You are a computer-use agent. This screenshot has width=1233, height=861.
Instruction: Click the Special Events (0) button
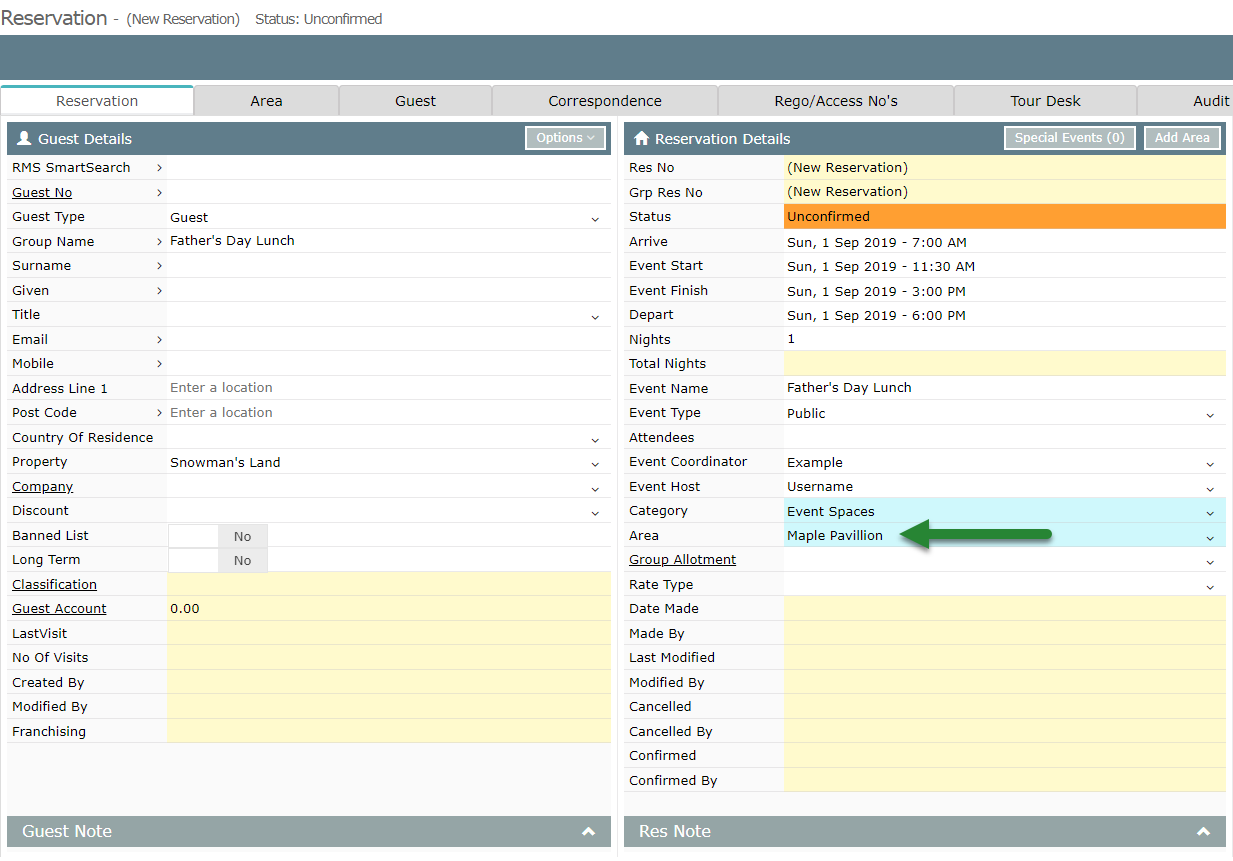(1069, 138)
